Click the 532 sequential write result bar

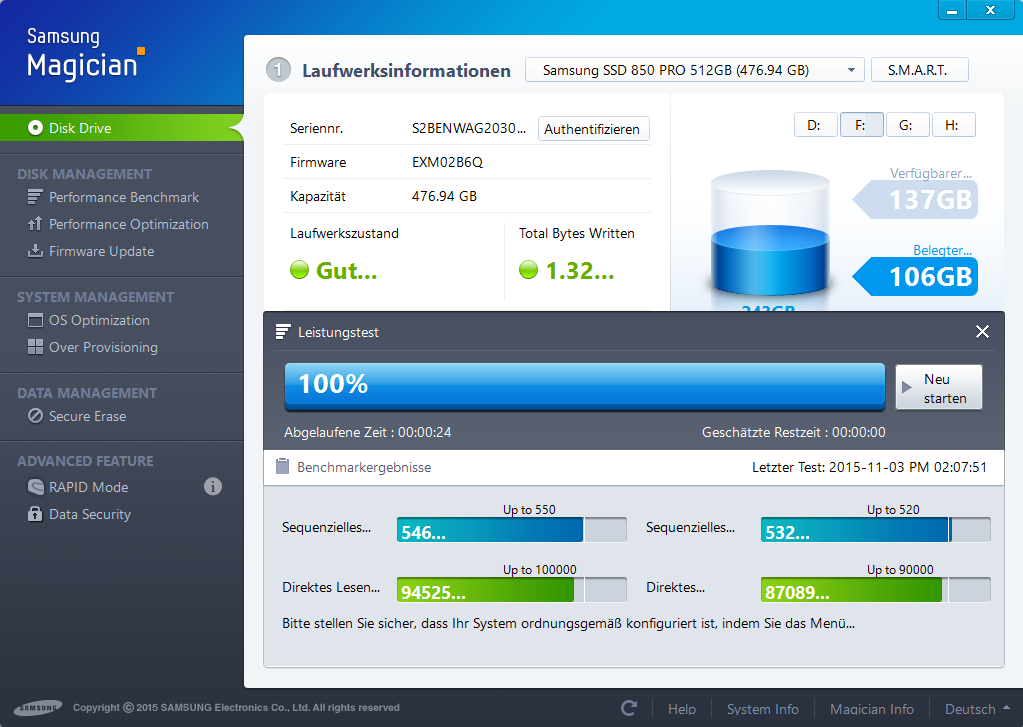(876, 530)
